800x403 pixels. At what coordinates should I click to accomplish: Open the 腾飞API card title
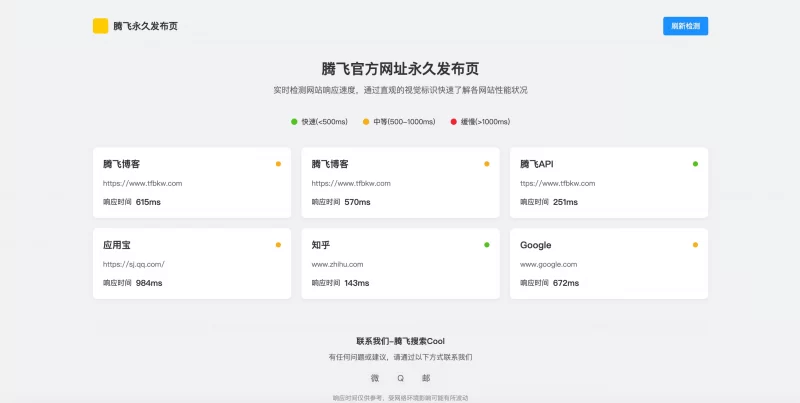pyautogui.click(x=537, y=164)
